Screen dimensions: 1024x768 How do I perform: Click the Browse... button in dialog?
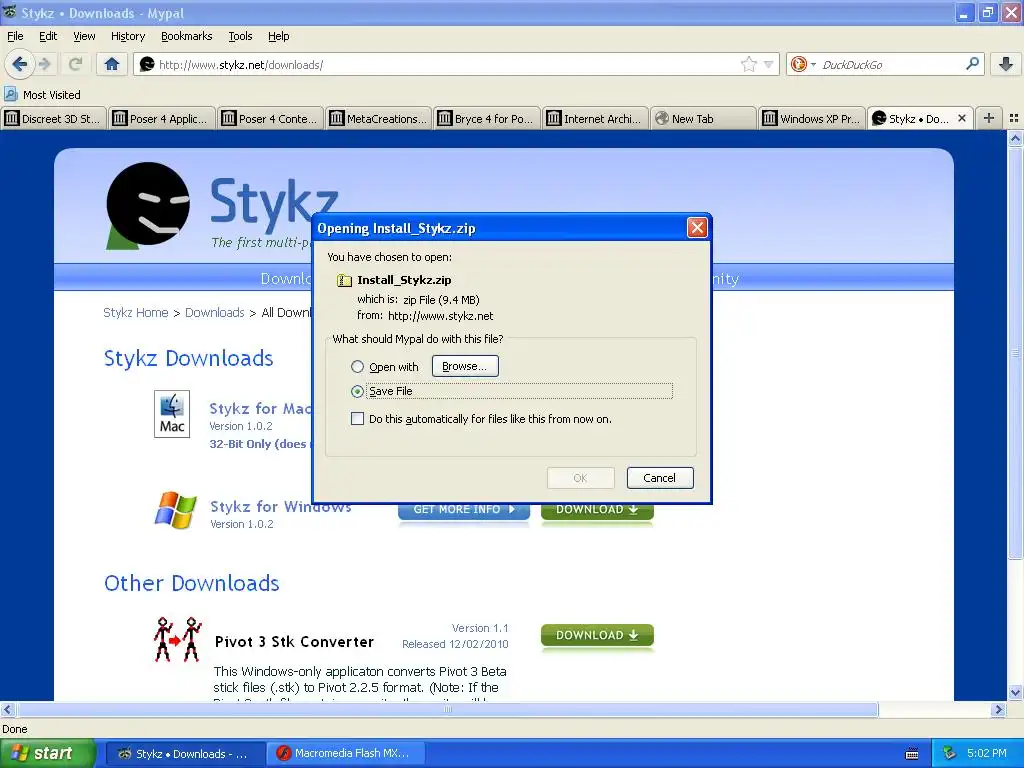click(x=465, y=366)
